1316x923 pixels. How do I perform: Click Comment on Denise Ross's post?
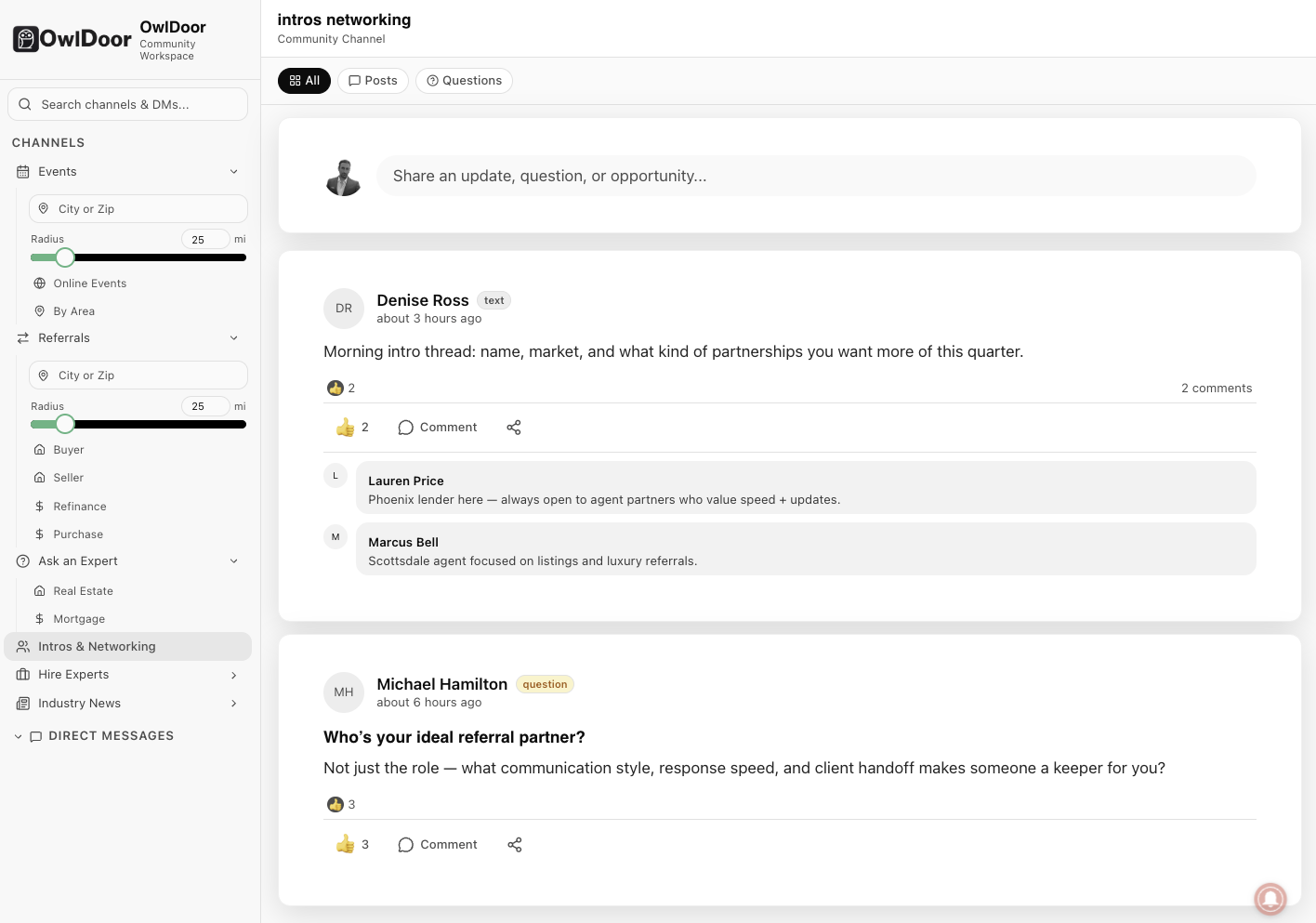(x=438, y=428)
